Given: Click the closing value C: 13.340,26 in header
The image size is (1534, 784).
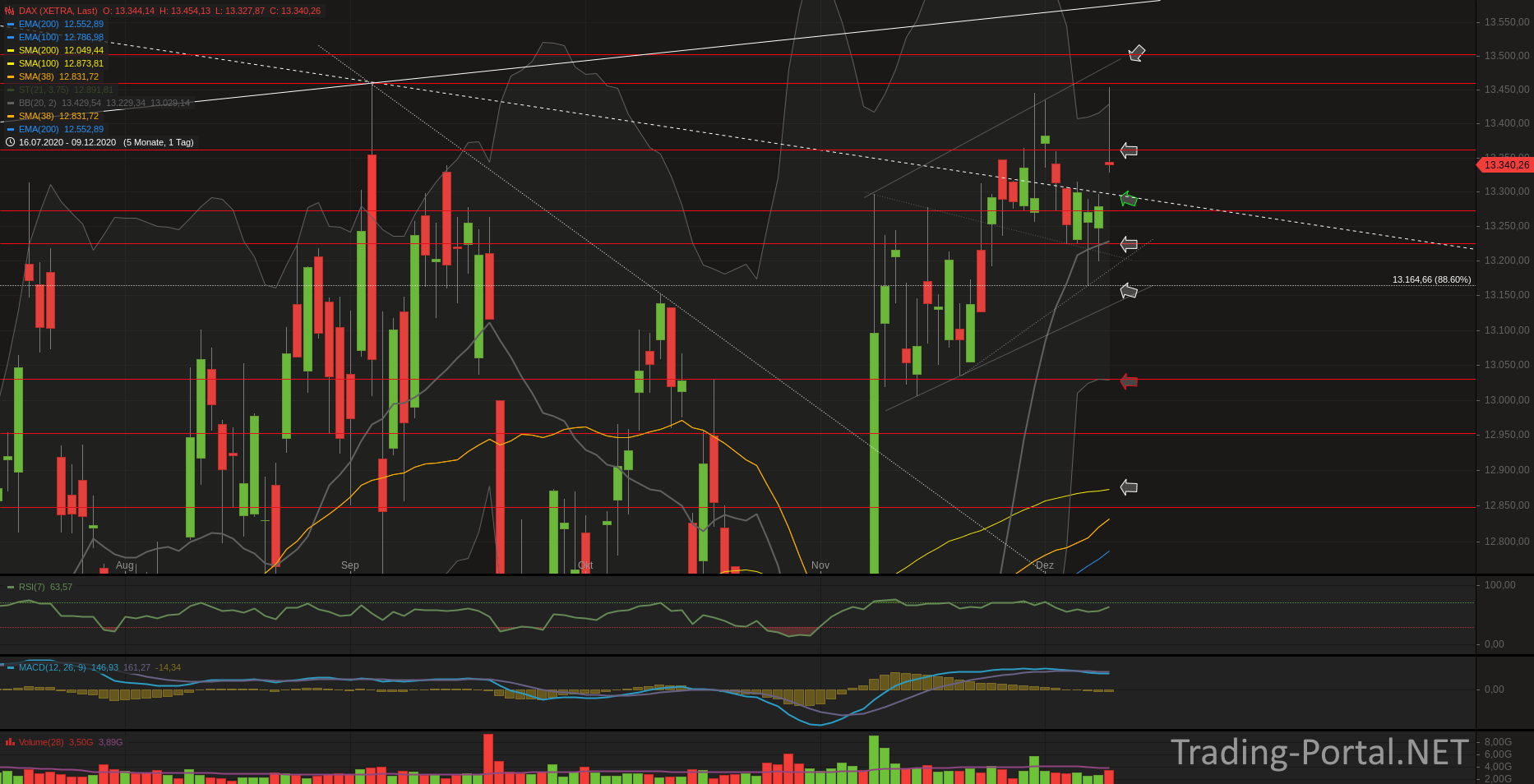Looking at the screenshot, I should pos(295,11).
